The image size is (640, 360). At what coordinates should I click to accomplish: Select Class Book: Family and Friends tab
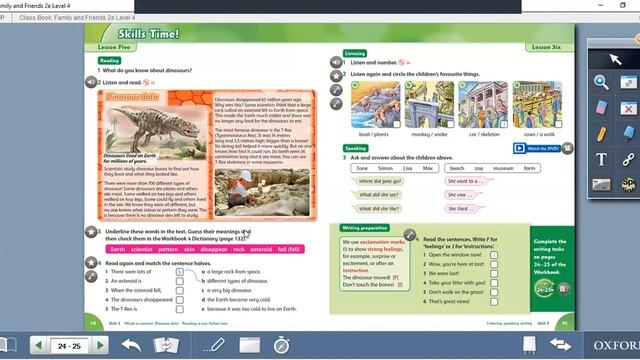[77, 18]
